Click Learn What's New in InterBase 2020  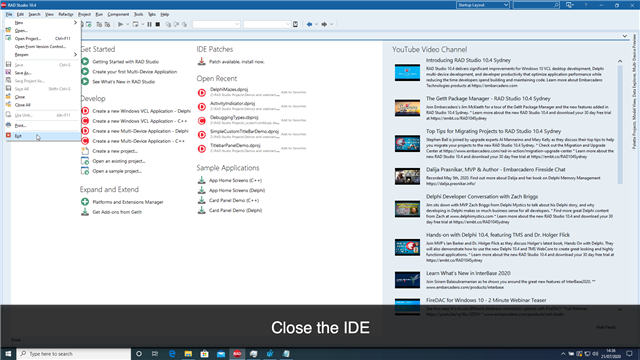coord(468,273)
